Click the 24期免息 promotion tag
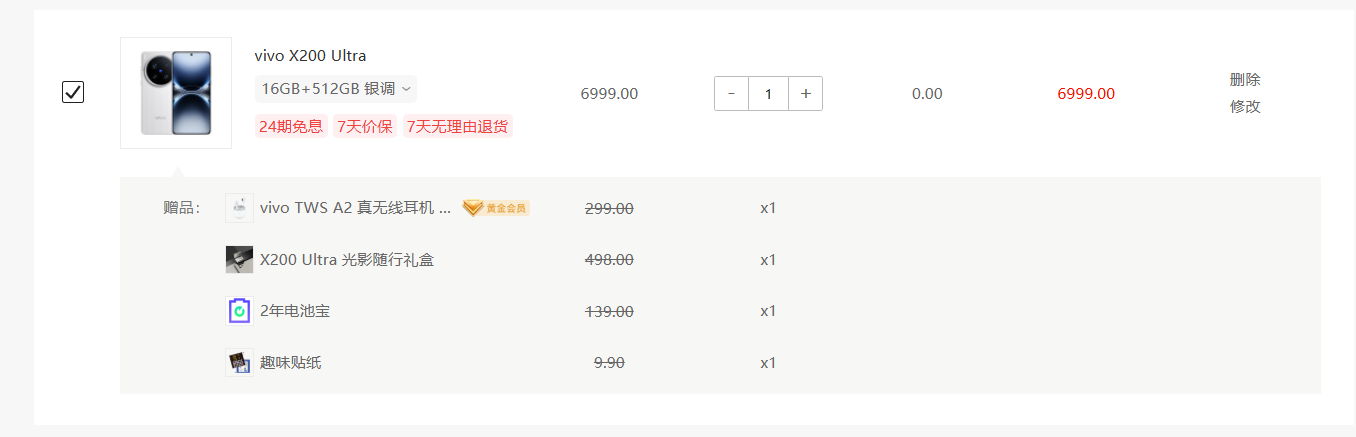Viewport: 1356px width, 437px height. point(291,126)
